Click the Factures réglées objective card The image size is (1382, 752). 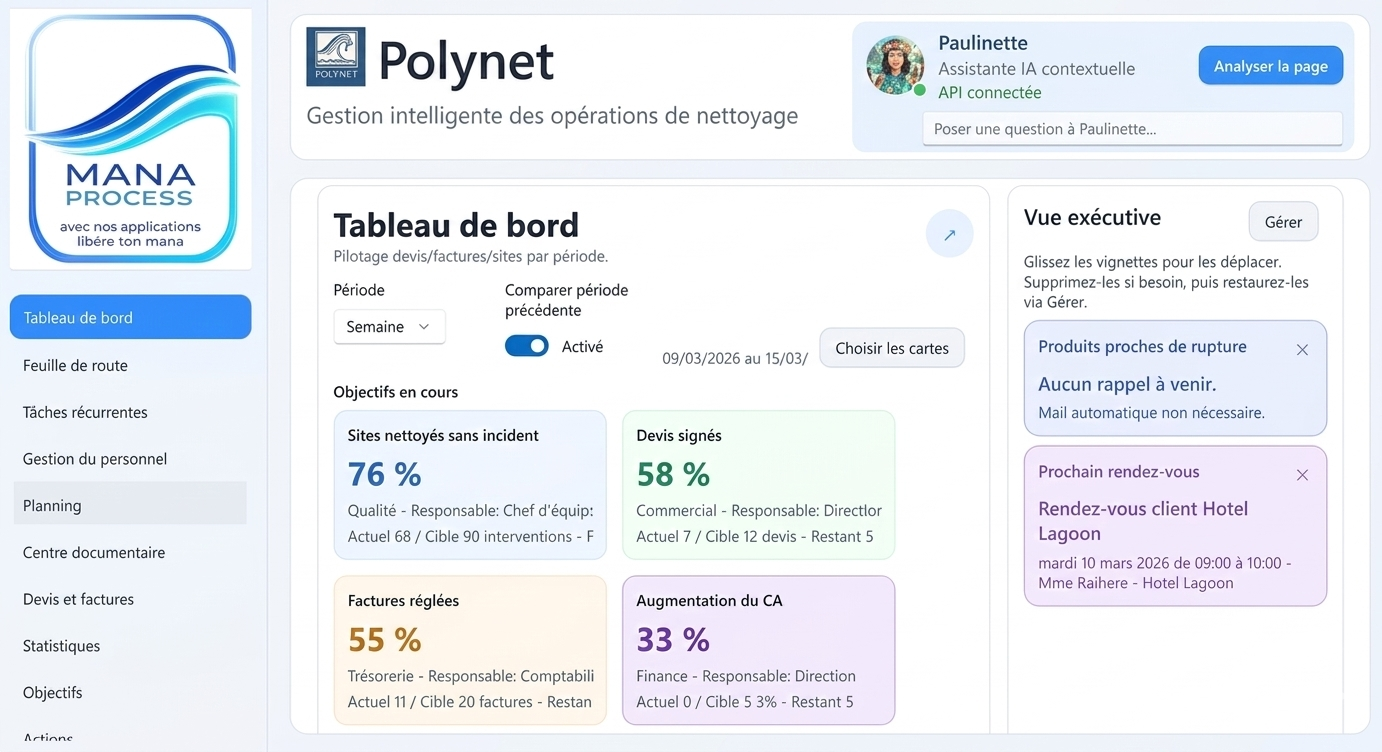(470, 650)
